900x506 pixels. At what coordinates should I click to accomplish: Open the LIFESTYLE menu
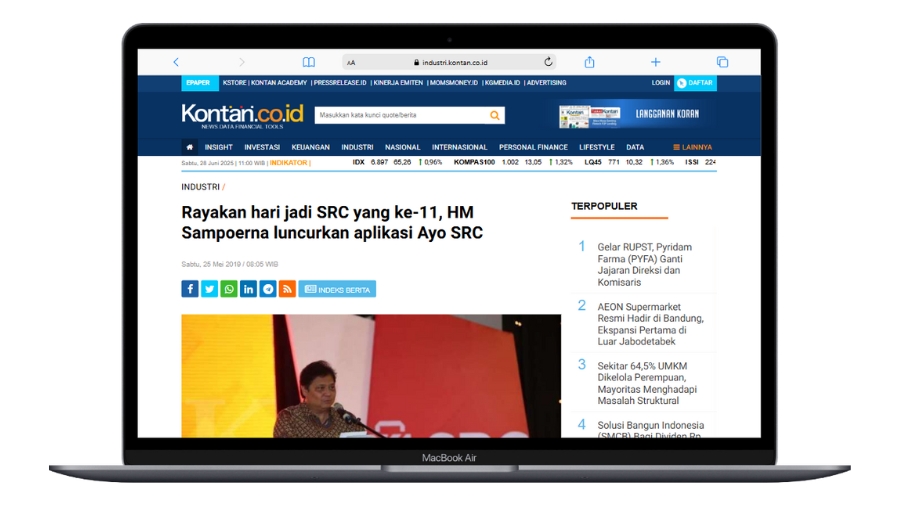tap(597, 147)
